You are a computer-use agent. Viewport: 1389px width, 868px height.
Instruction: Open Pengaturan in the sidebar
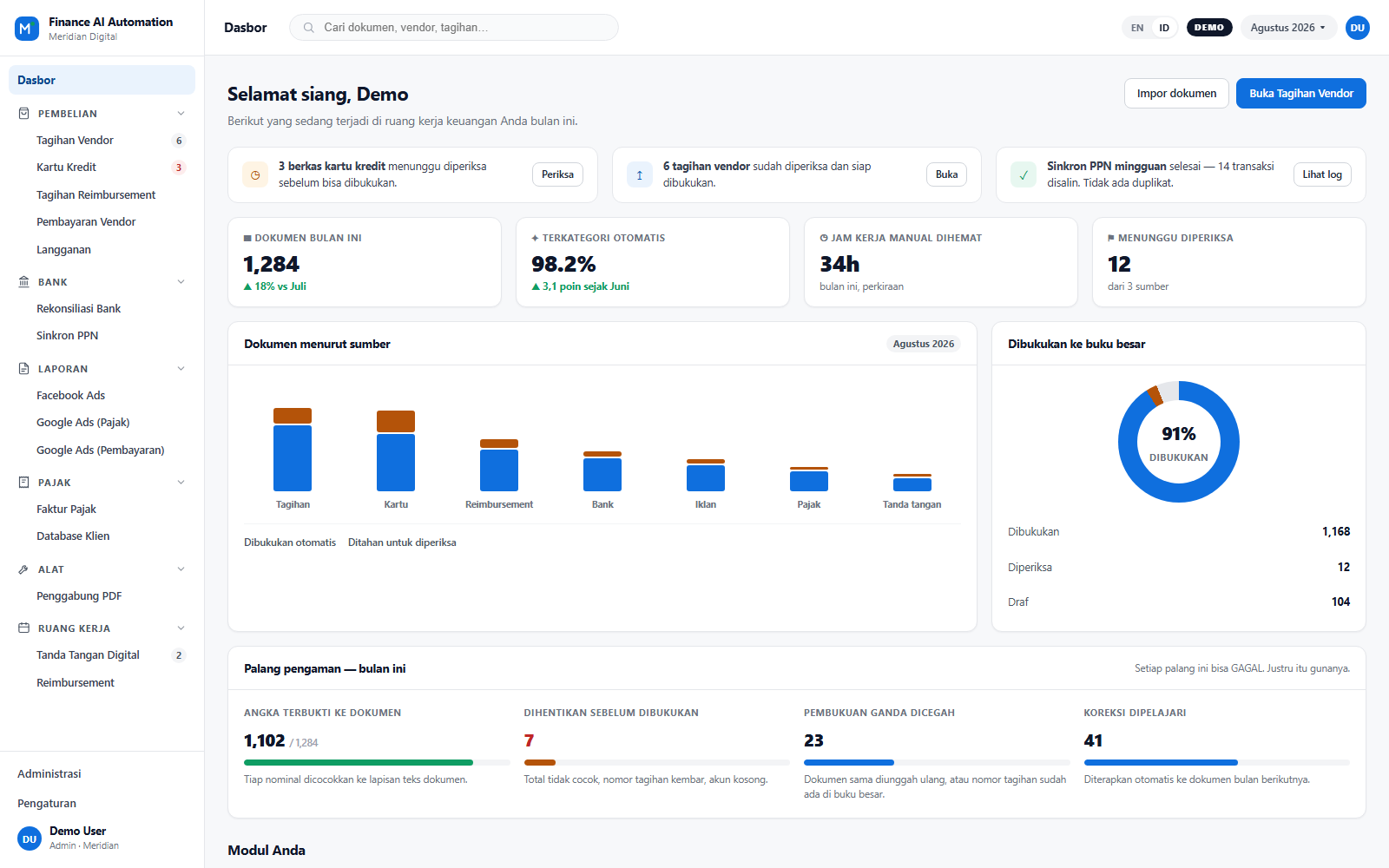[102, 804]
